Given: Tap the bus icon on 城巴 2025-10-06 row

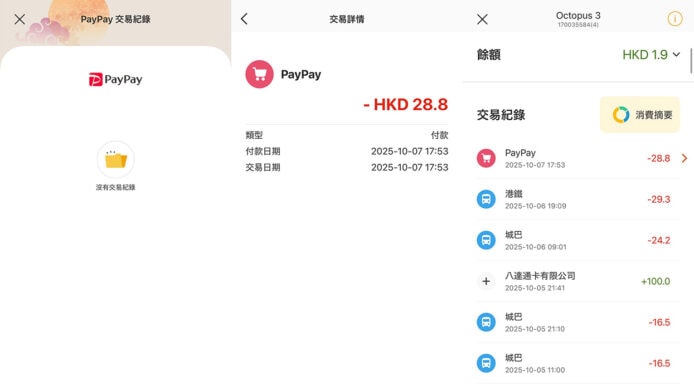Looking at the screenshot, I should 486,240.
